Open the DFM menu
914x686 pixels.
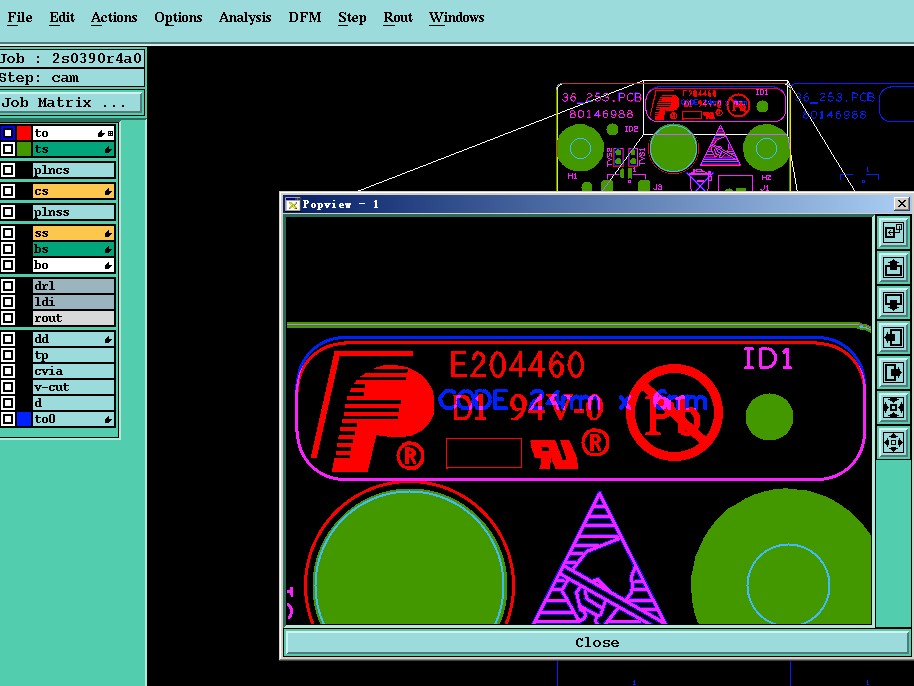tap(304, 17)
